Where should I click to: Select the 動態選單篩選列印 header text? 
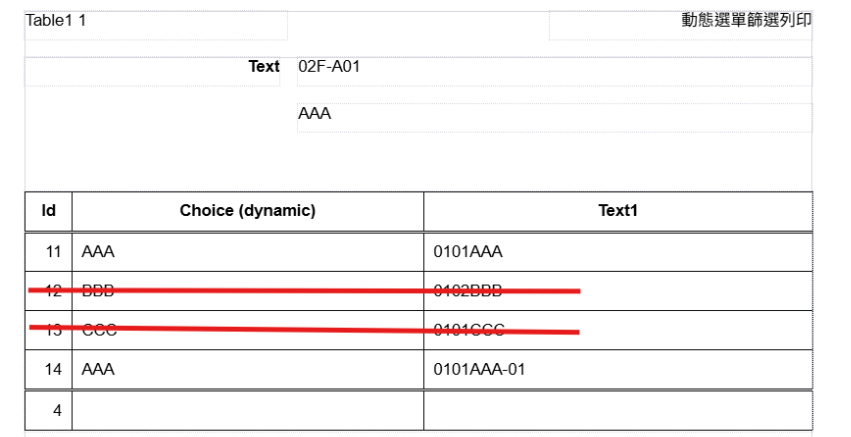pos(746,21)
